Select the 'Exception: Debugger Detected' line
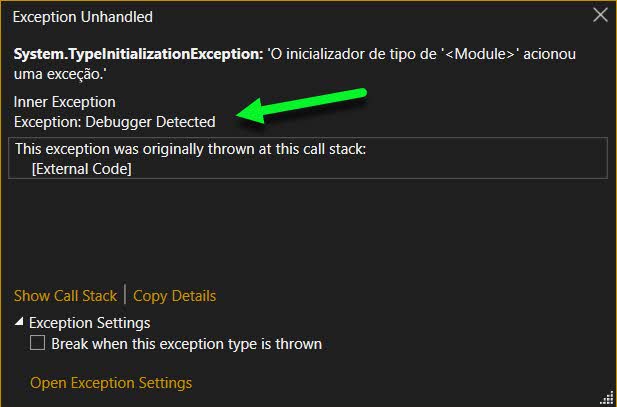Image resolution: width=617 pixels, height=407 pixels. [115, 122]
